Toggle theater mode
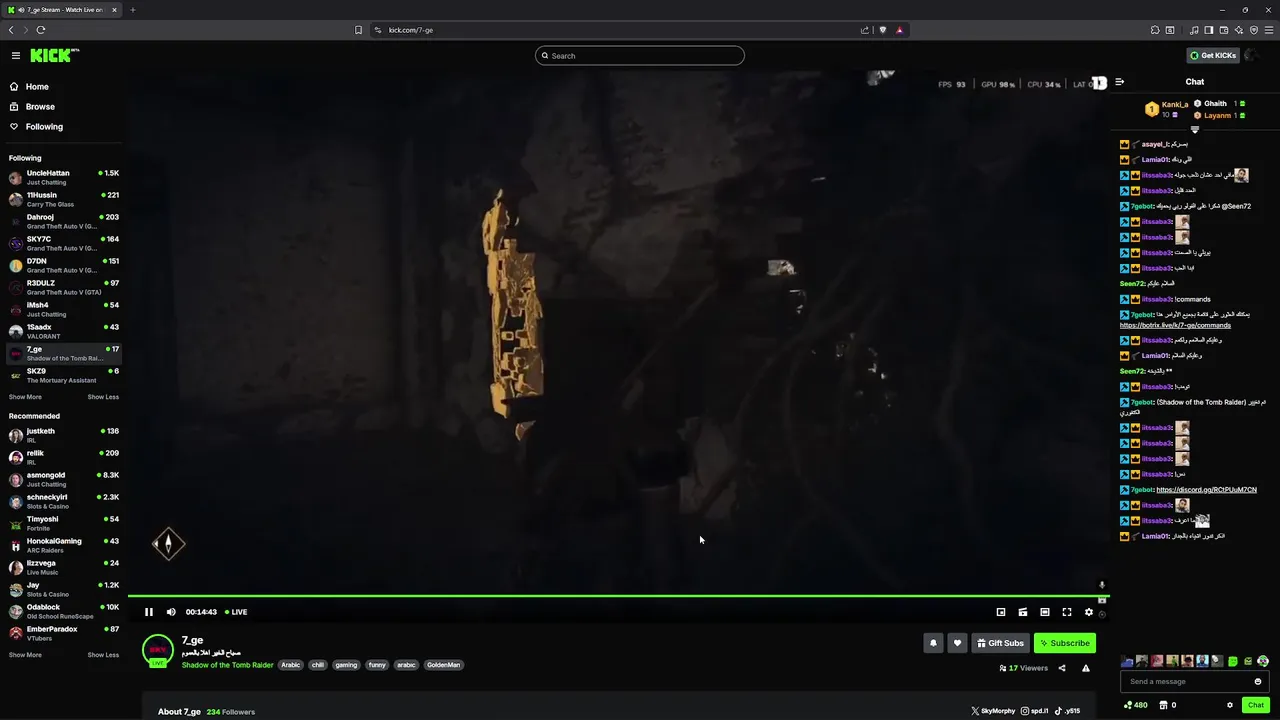This screenshot has height=720, width=1280. 1045,612
